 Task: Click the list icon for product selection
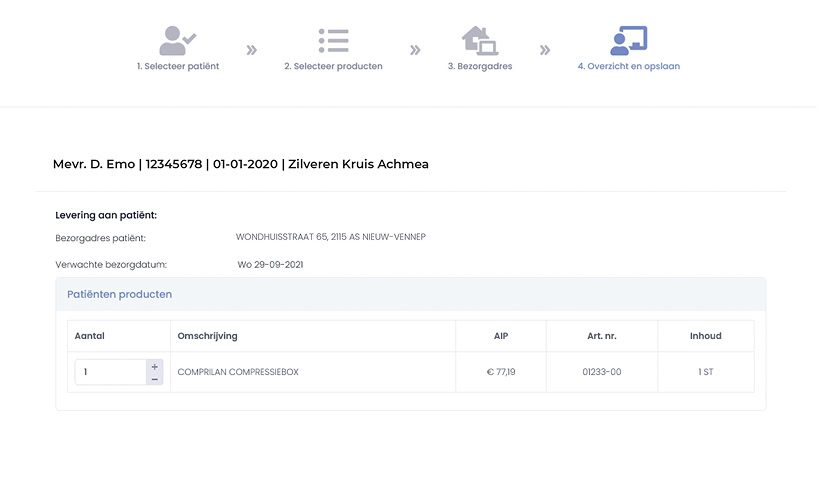pos(333,41)
